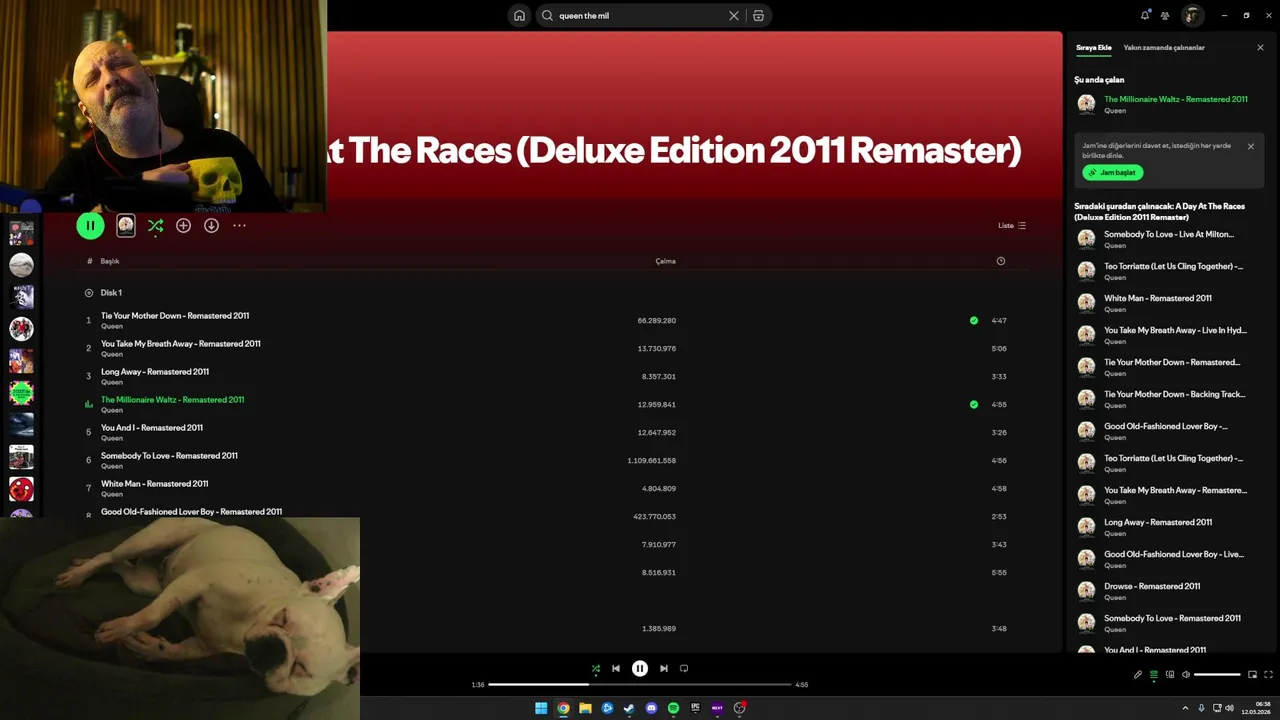
Task: Select track You Take My Breath Away - Remastered 2011
Action: point(181,344)
